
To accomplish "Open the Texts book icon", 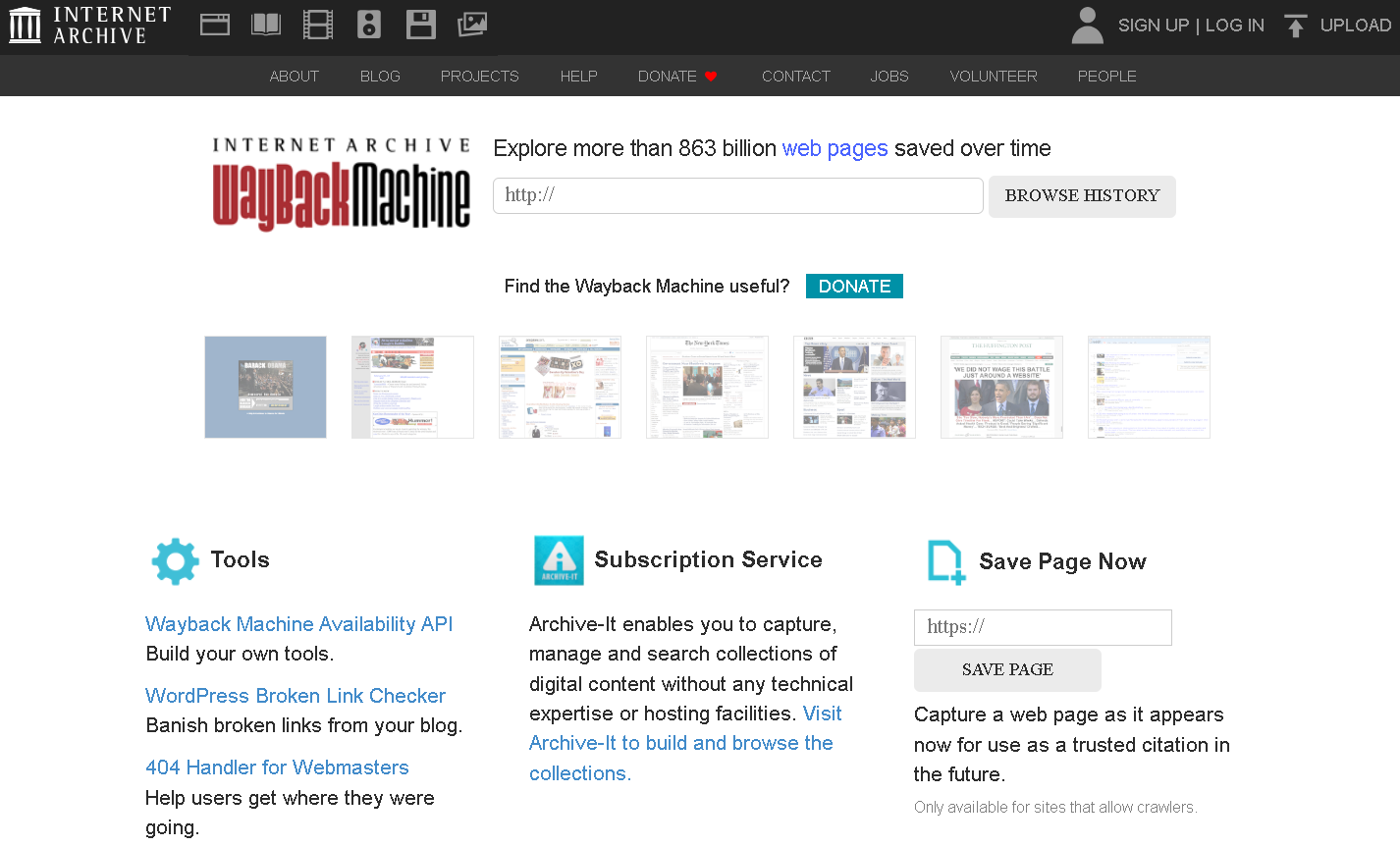I will click(x=266, y=25).
